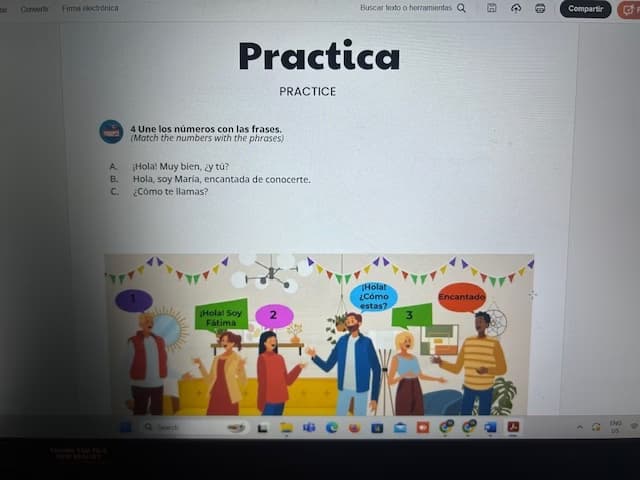Open the ENG US language switcher
Viewport: 640px width, 480px height.
[615, 427]
